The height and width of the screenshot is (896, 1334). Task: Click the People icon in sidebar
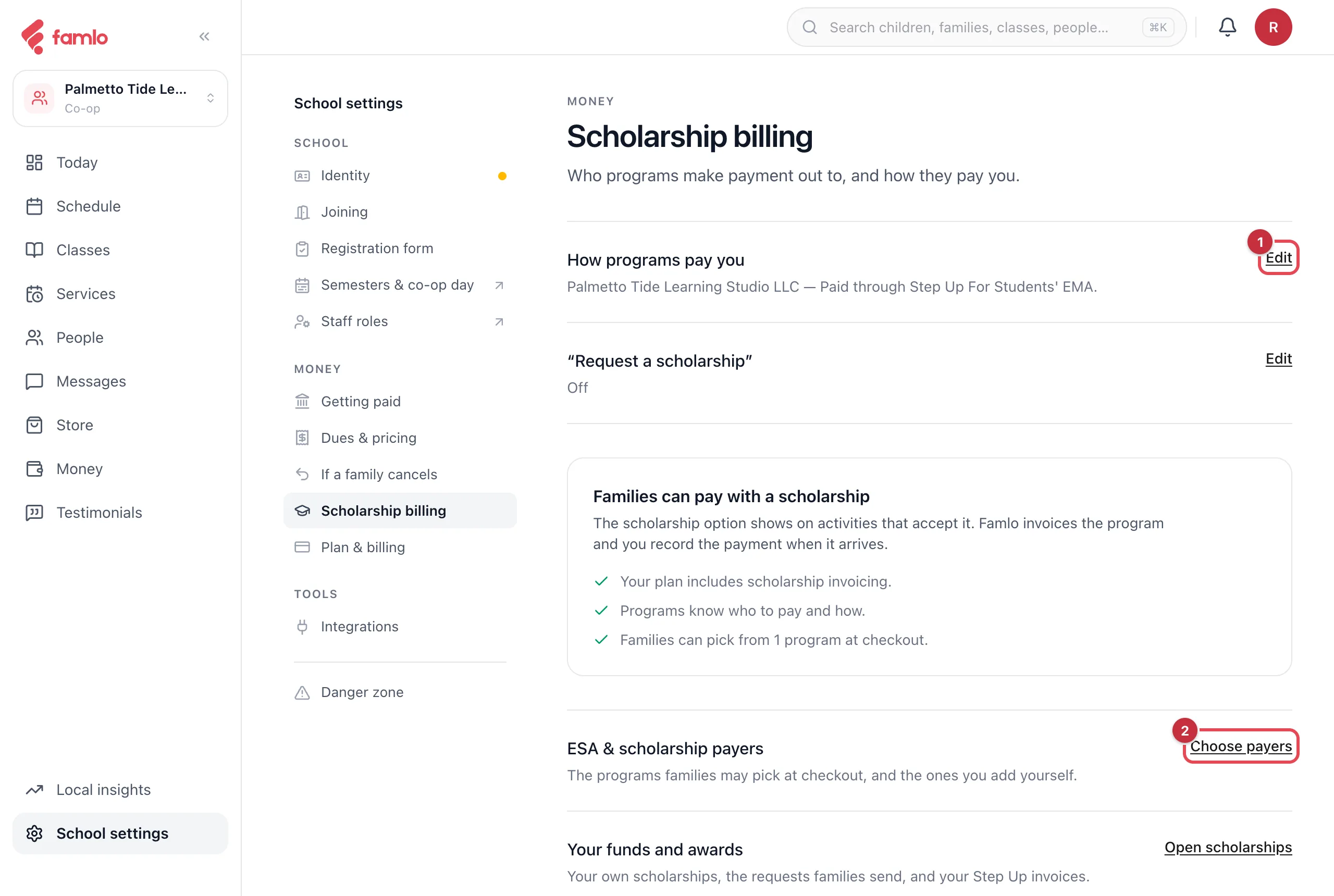point(34,338)
